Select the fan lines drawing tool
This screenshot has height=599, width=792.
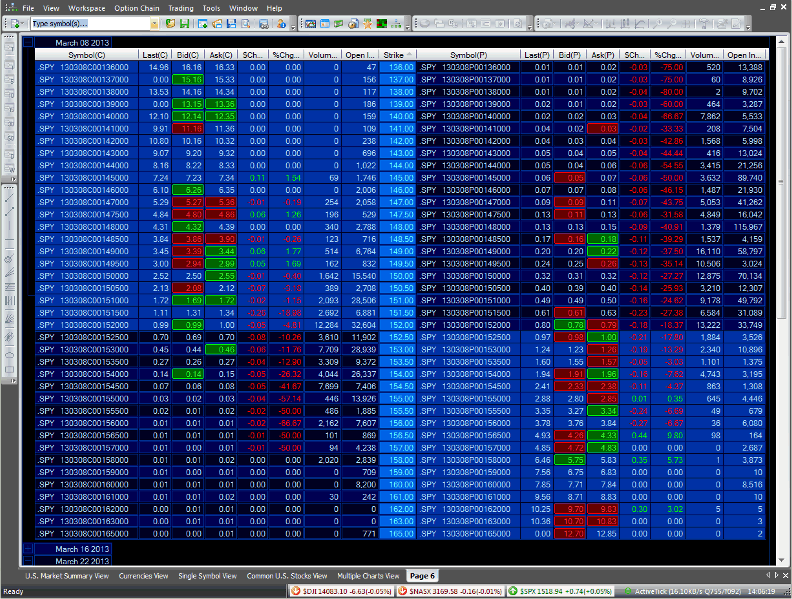tap(9, 320)
